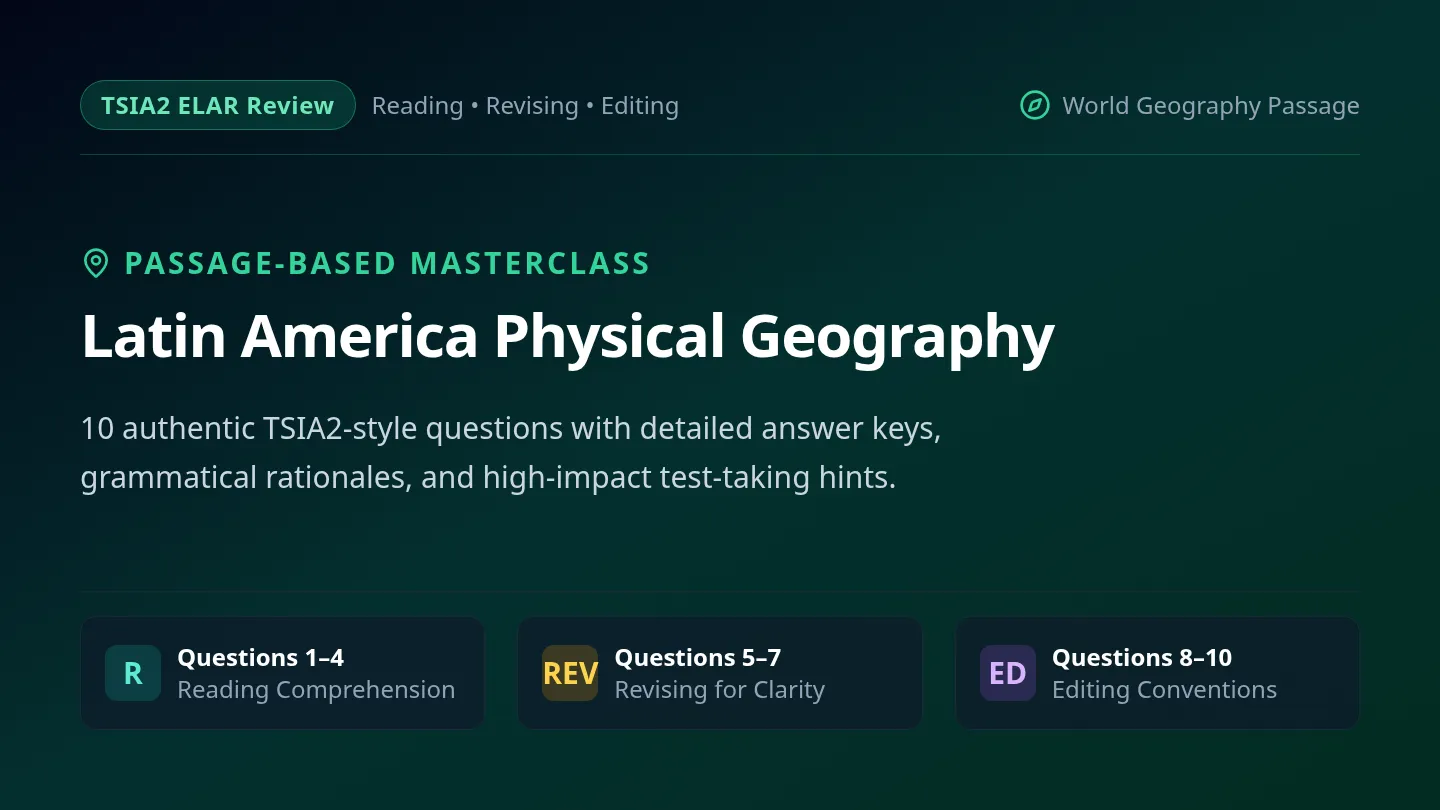Open the Questions 8–10 Editing Conventions card
Image resolution: width=1440 pixels, height=810 pixels.
click(1157, 673)
